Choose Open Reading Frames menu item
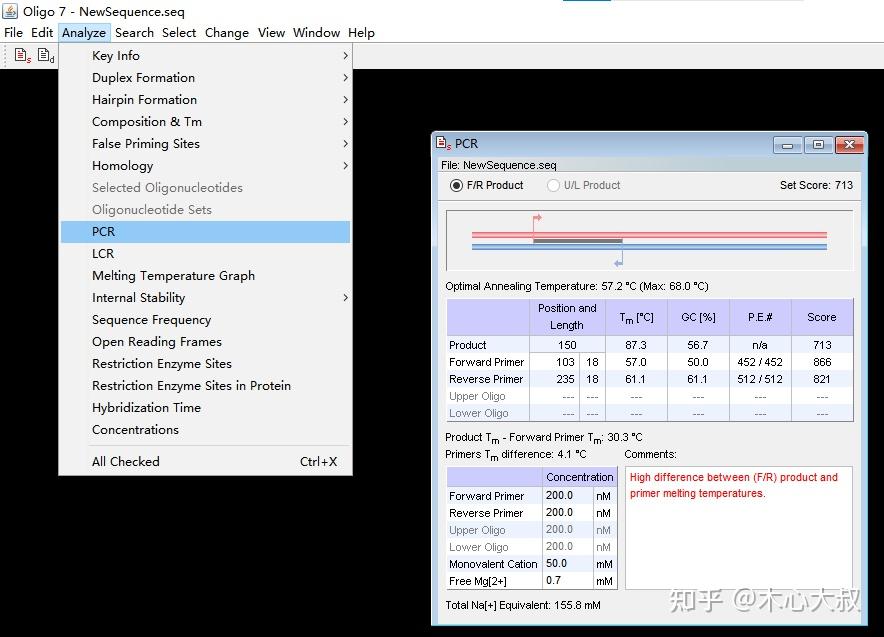The height and width of the screenshot is (637, 884). point(205,341)
